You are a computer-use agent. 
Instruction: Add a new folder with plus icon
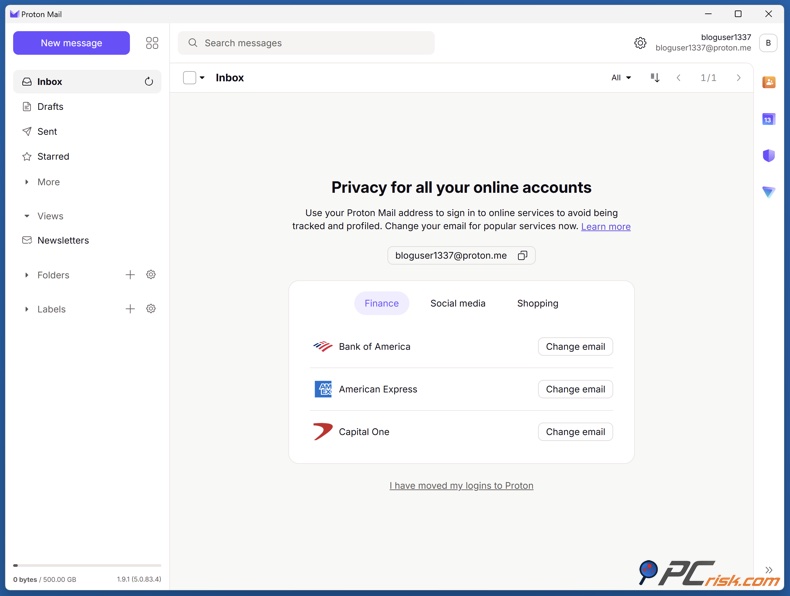tap(130, 275)
